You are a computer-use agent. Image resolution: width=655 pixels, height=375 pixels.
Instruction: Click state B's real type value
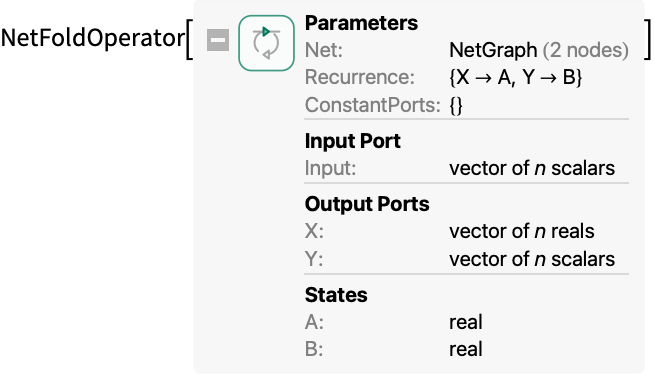point(466,350)
